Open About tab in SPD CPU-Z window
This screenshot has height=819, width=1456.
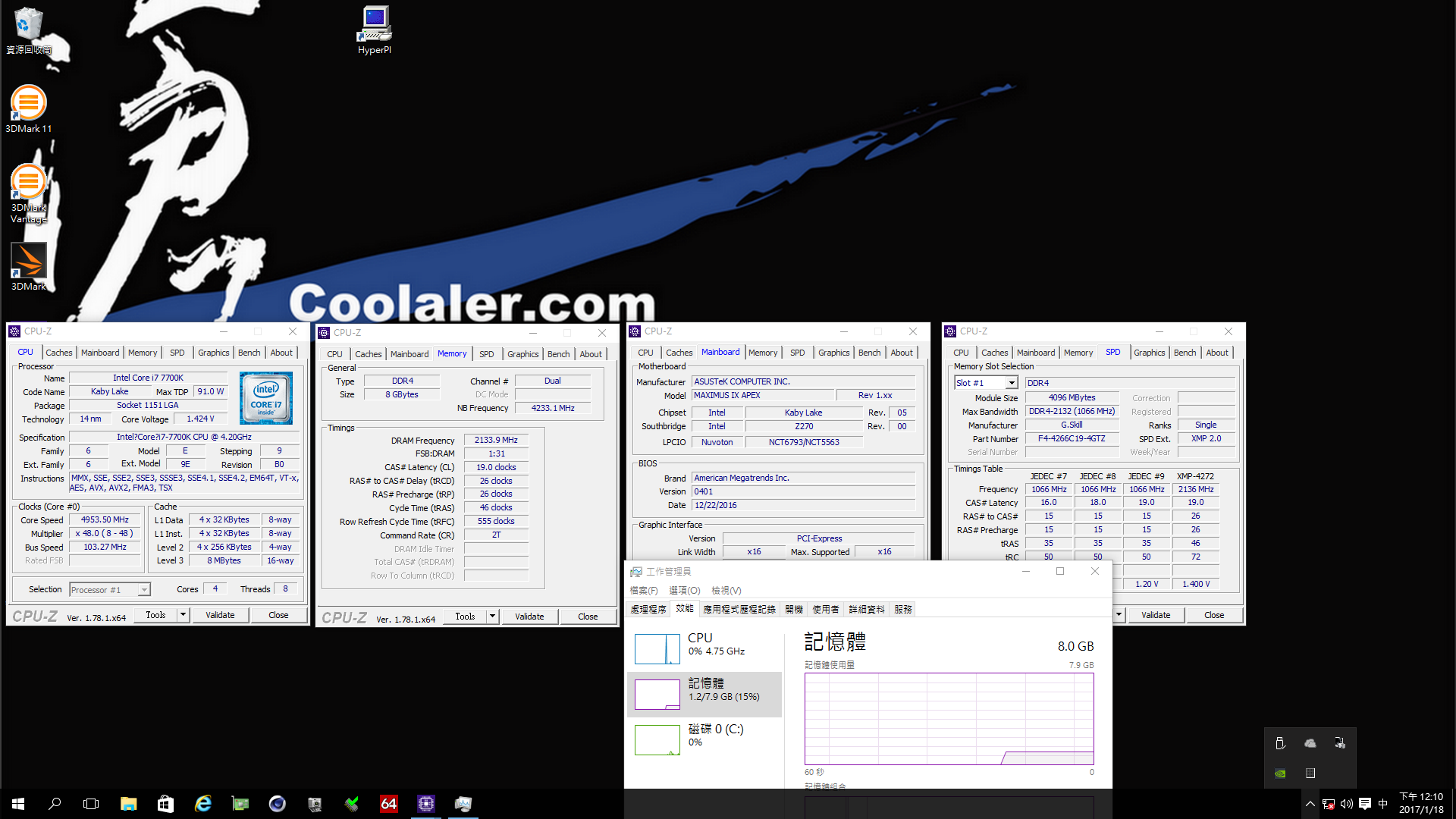1216,353
